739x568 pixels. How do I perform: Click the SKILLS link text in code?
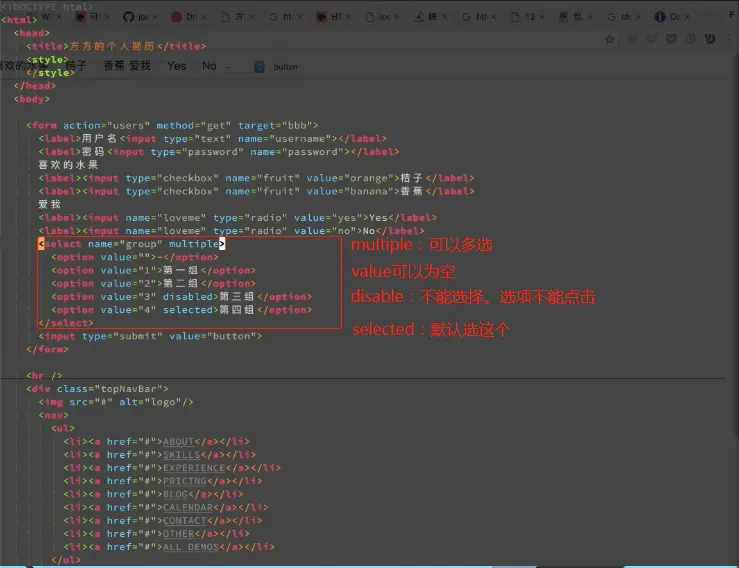(x=181, y=455)
